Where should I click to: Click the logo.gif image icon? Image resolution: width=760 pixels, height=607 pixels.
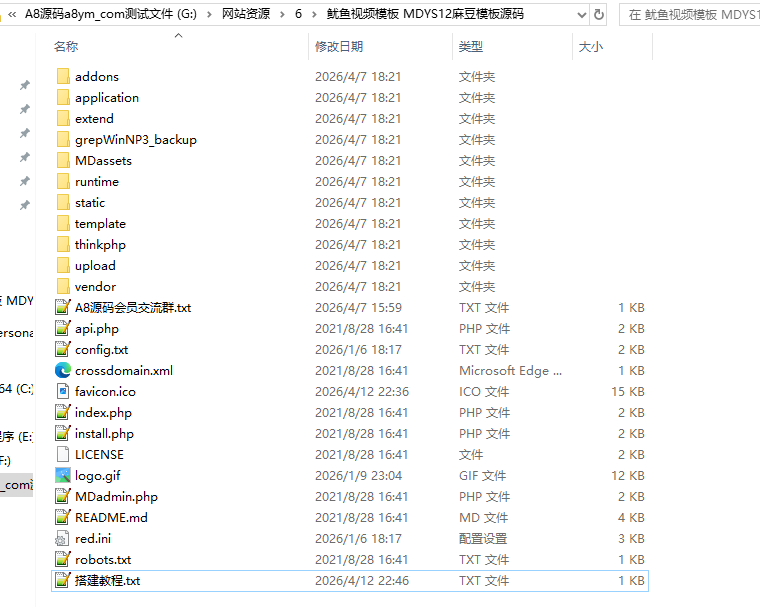(x=63, y=475)
